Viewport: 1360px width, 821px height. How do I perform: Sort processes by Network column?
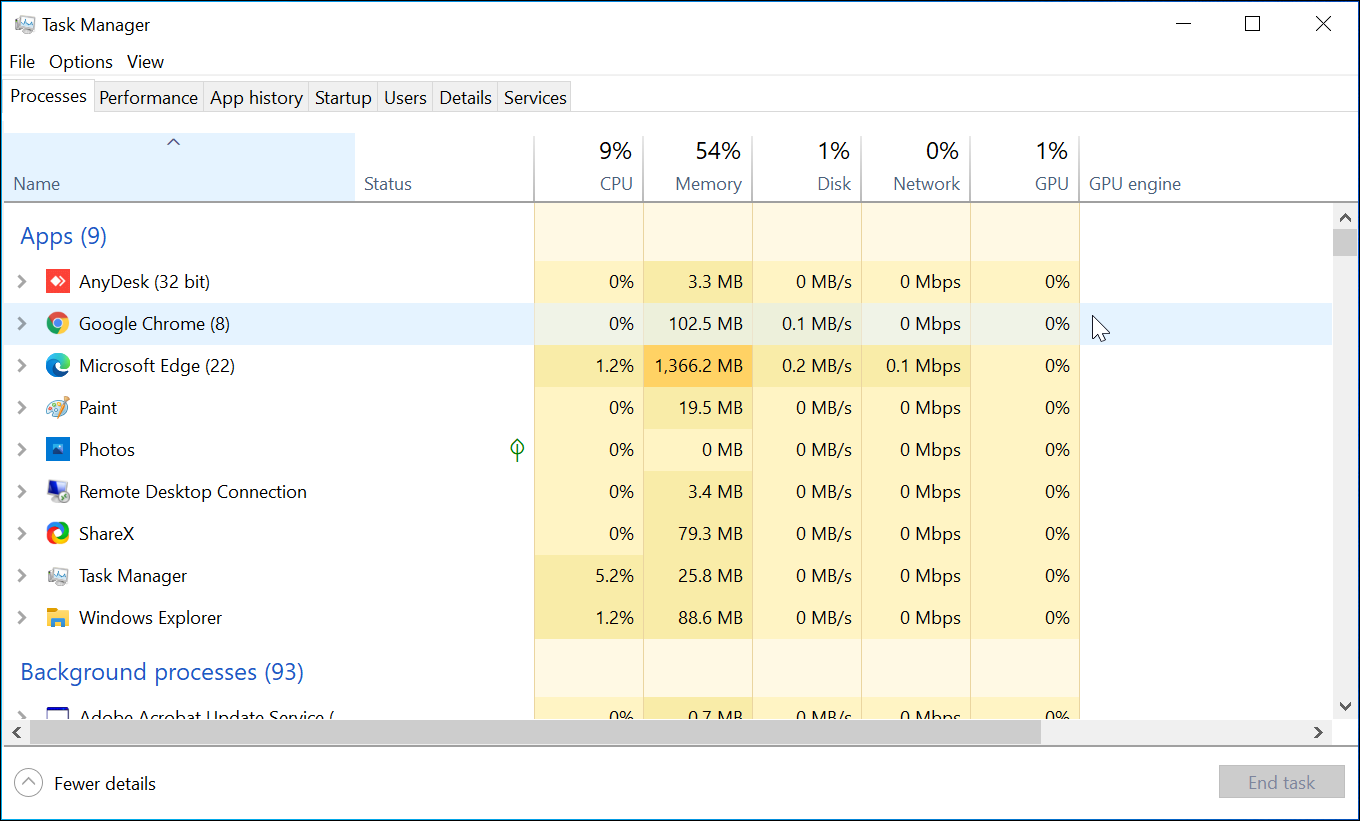[916, 168]
